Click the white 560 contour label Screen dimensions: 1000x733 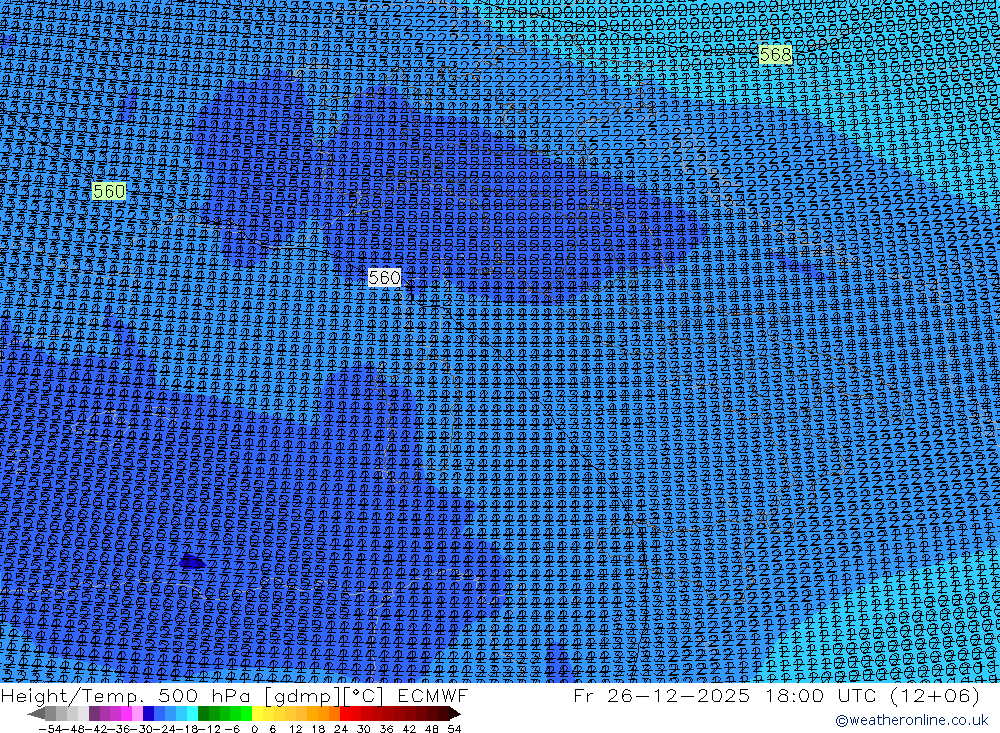(x=385, y=278)
